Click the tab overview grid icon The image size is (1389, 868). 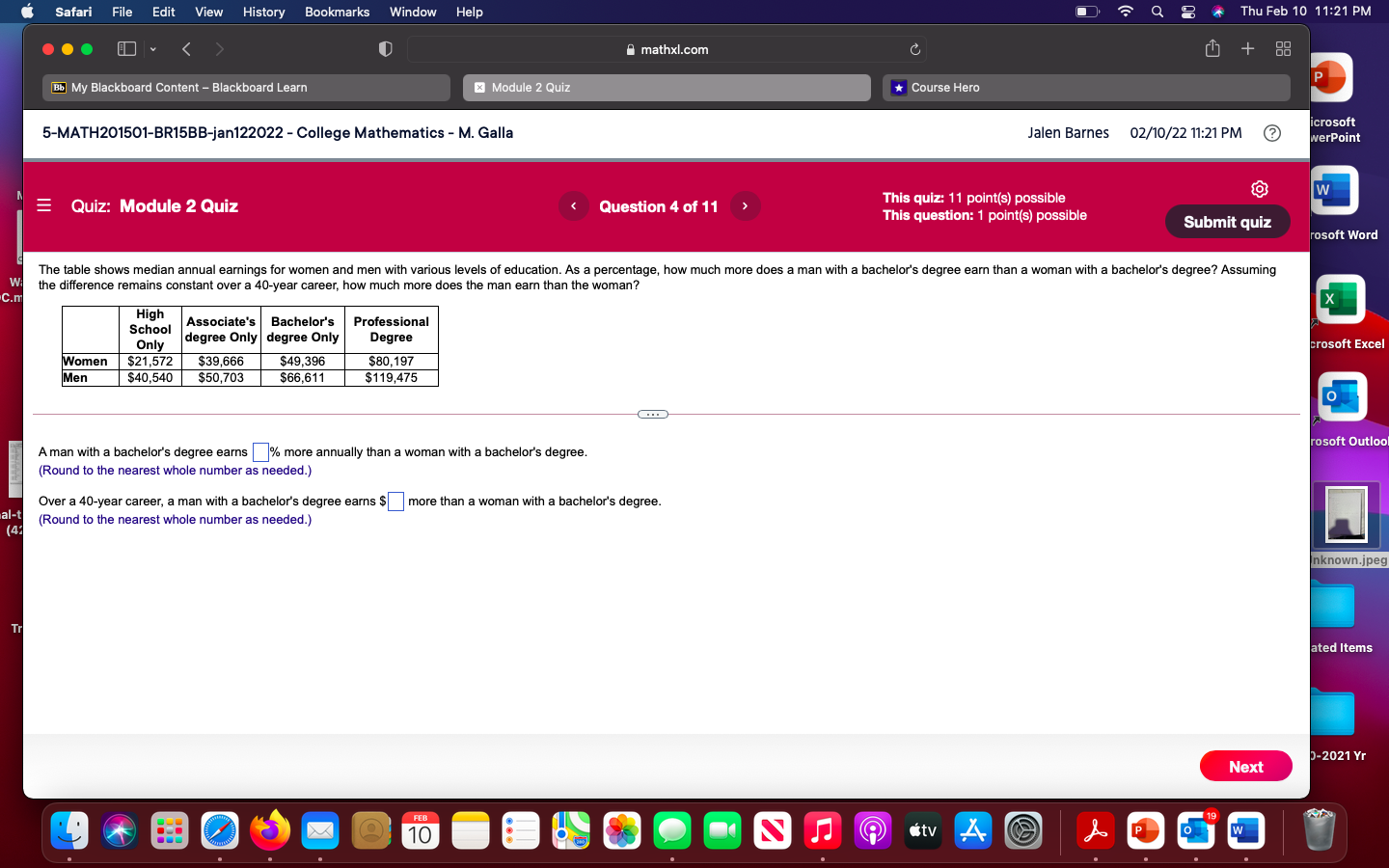(1283, 48)
